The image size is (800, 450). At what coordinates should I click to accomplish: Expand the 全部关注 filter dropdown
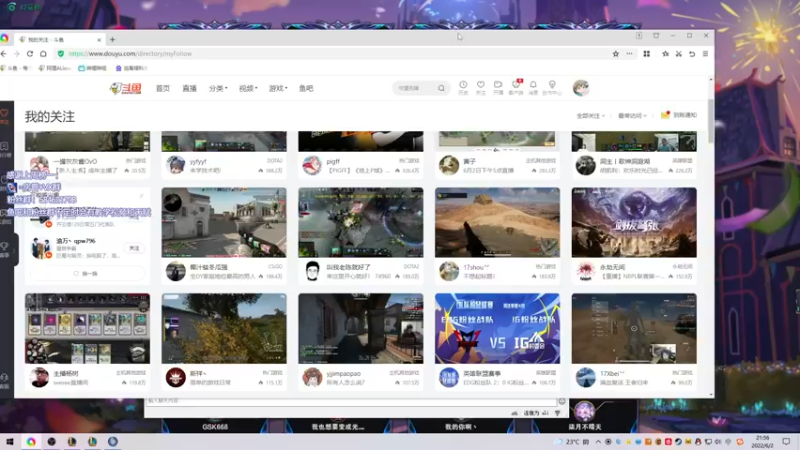pyautogui.click(x=590, y=116)
